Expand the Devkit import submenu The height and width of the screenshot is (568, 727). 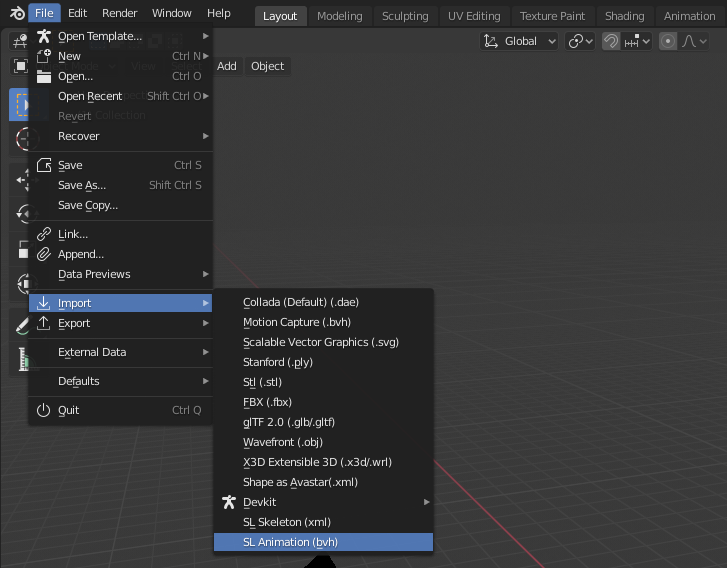tap(323, 502)
